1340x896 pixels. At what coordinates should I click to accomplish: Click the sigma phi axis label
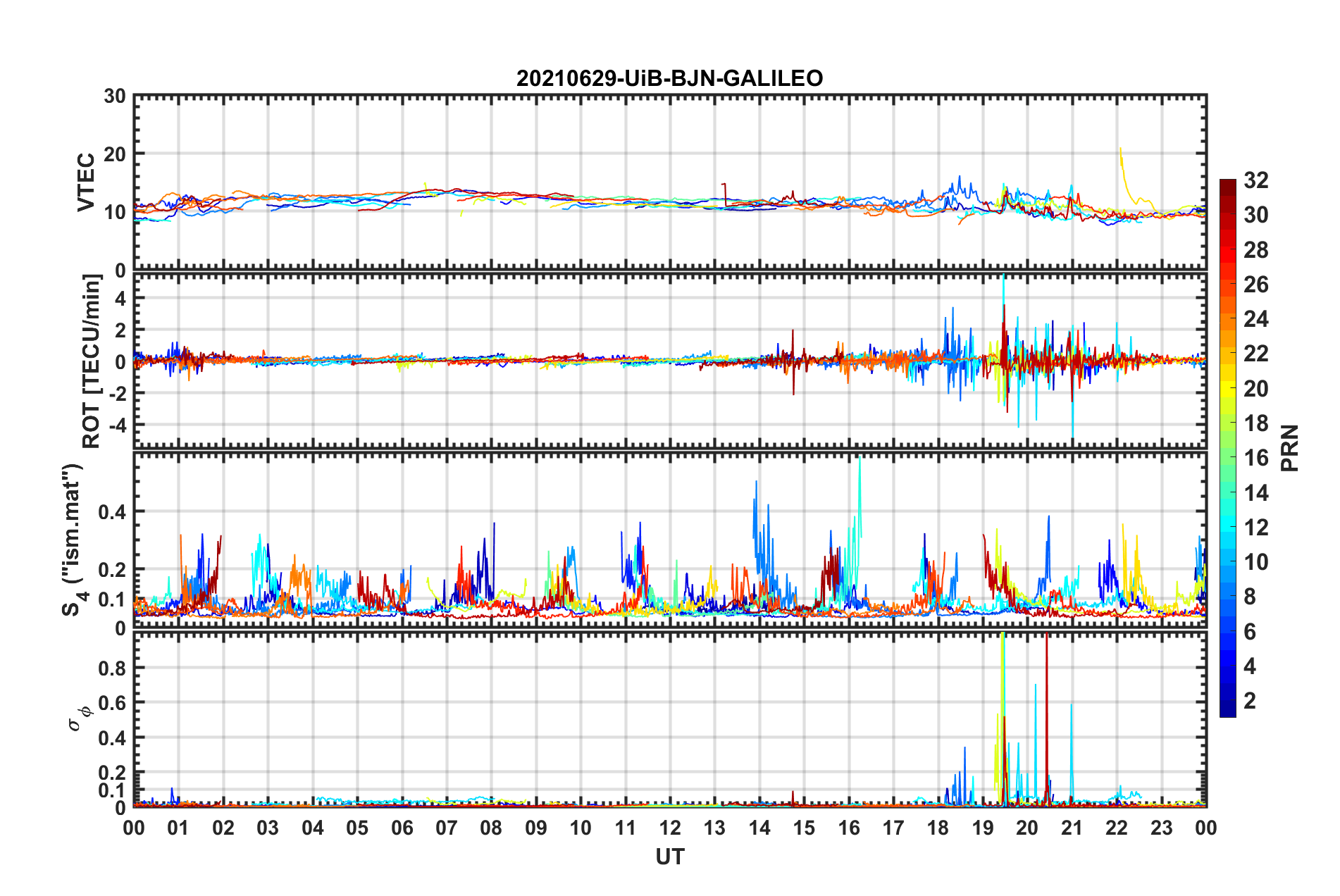(x=80, y=718)
